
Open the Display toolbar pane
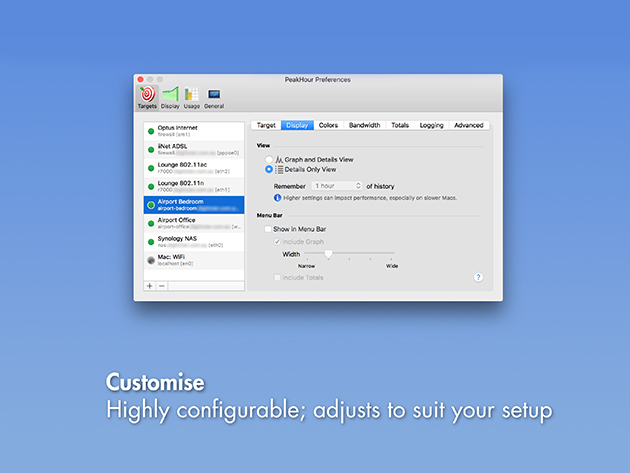[x=170, y=96]
